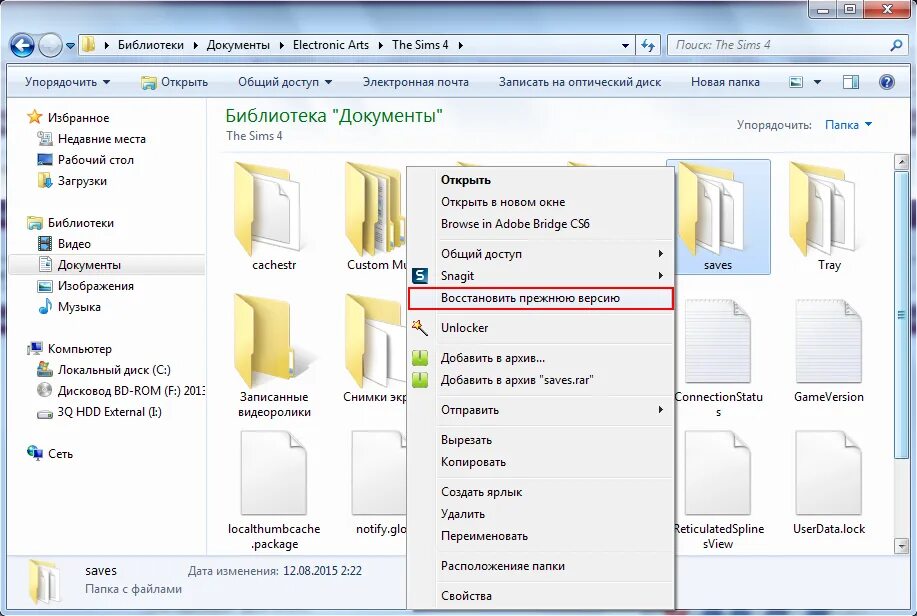Select the 'GameVersion' file

point(829,350)
